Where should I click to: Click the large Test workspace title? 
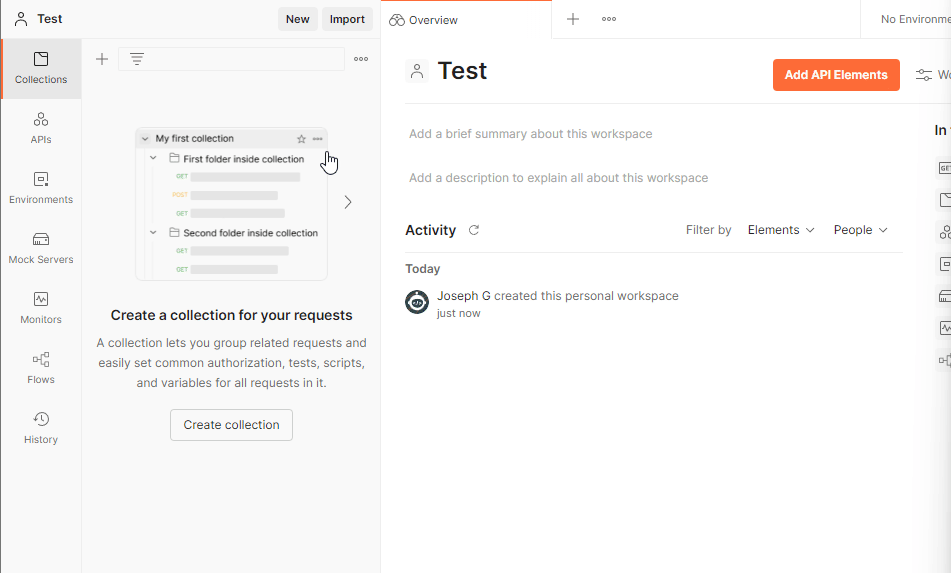462,71
